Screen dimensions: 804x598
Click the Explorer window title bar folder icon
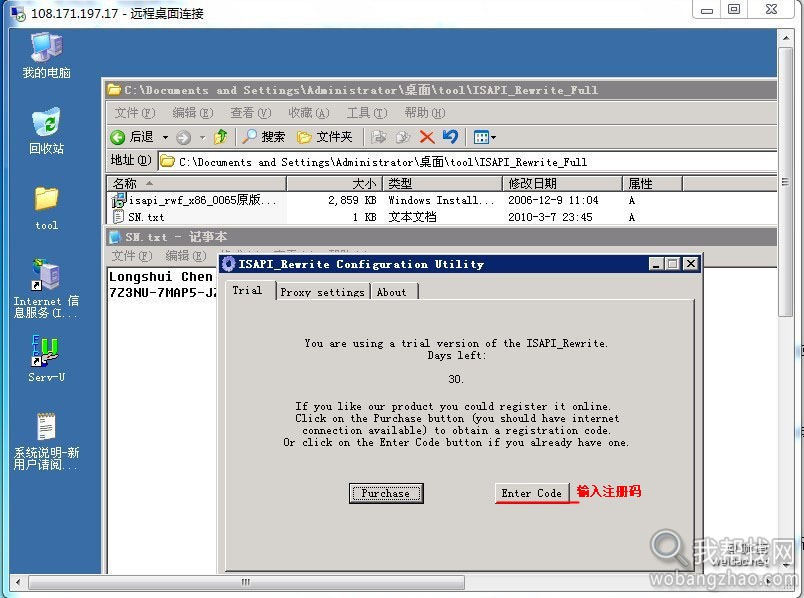[x=114, y=90]
